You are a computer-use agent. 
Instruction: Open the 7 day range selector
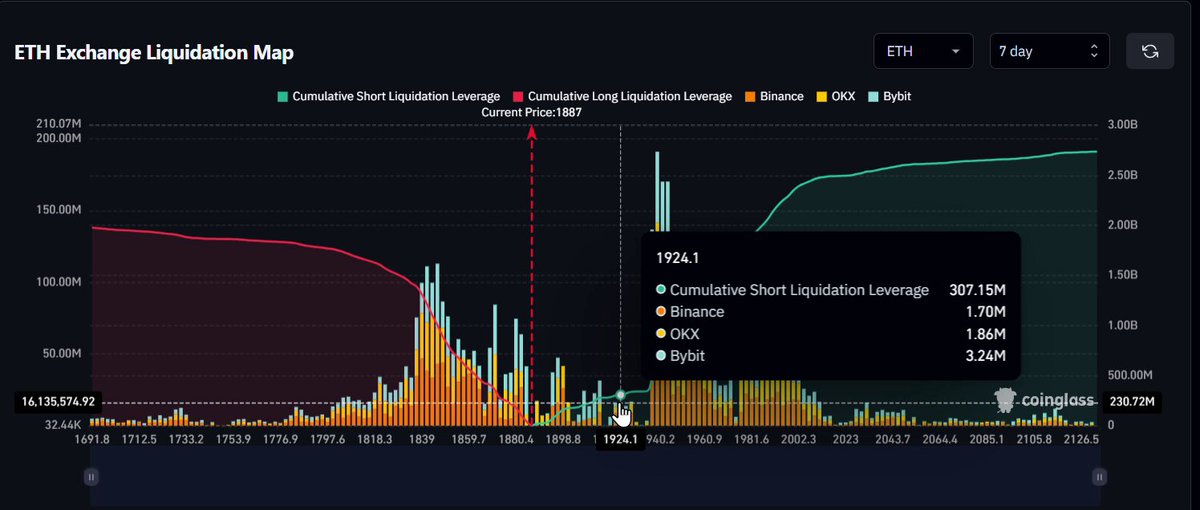(x=1048, y=51)
